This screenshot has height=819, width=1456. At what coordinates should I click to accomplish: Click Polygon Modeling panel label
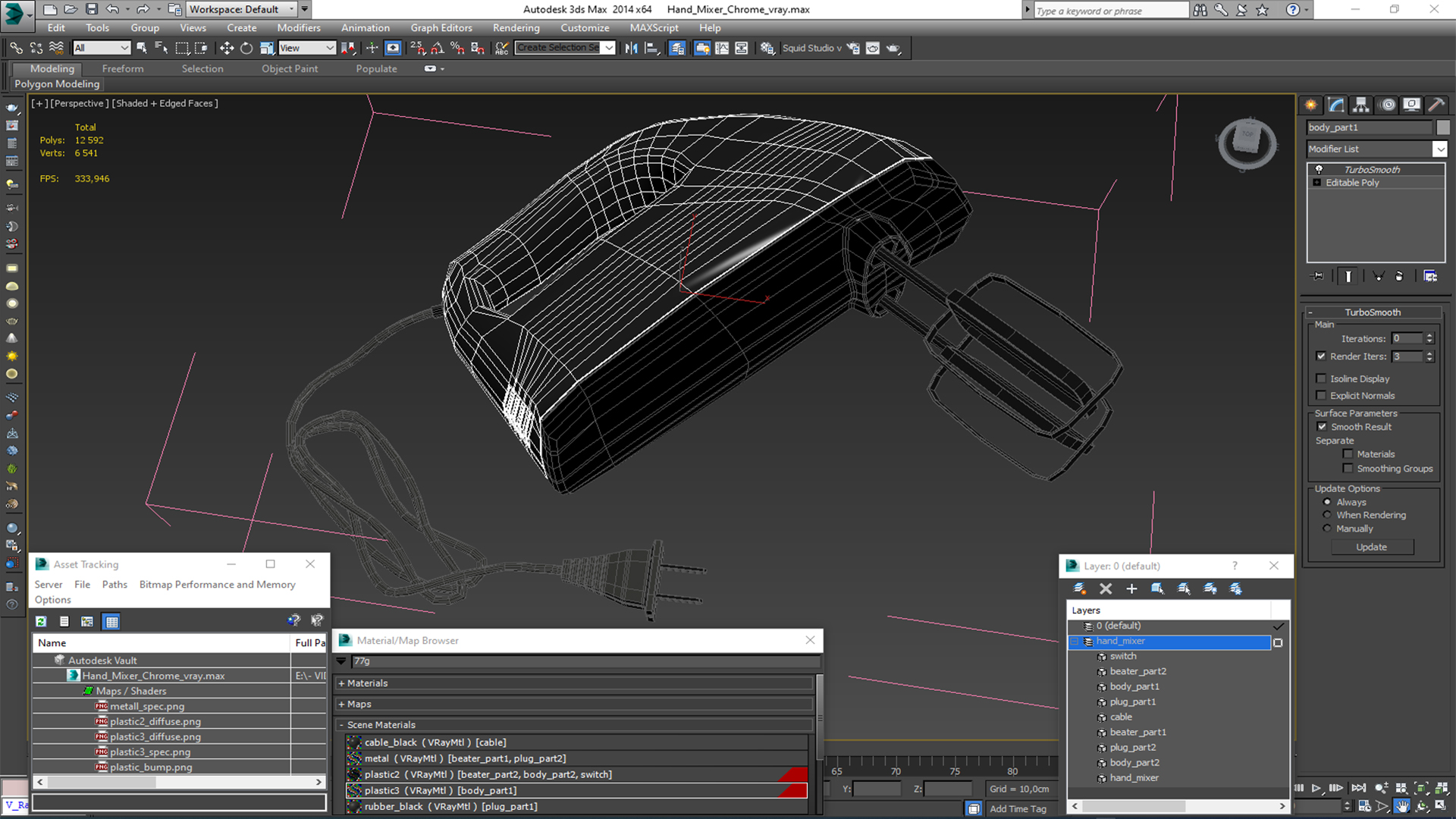[x=57, y=84]
